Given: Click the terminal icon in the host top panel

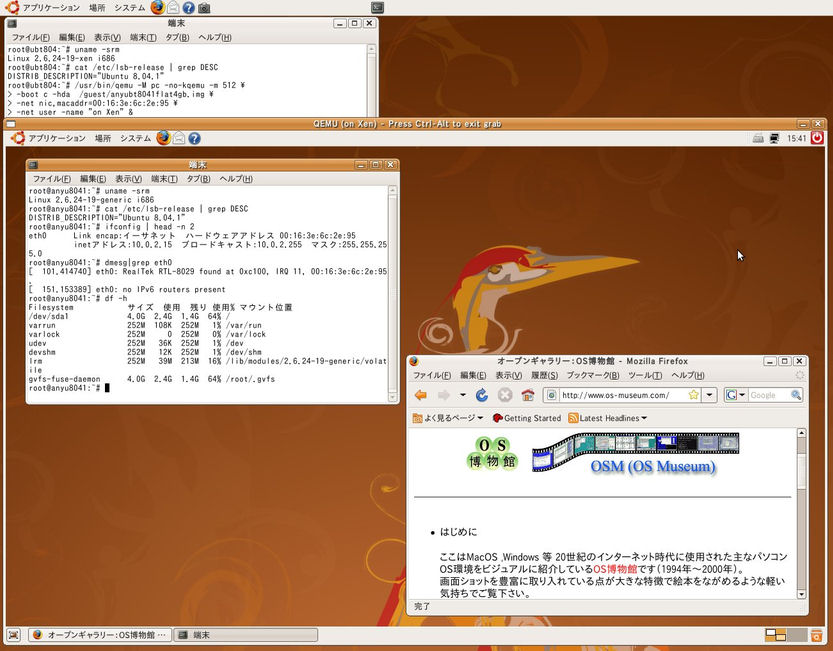Looking at the screenshot, I should tap(377, 7).
